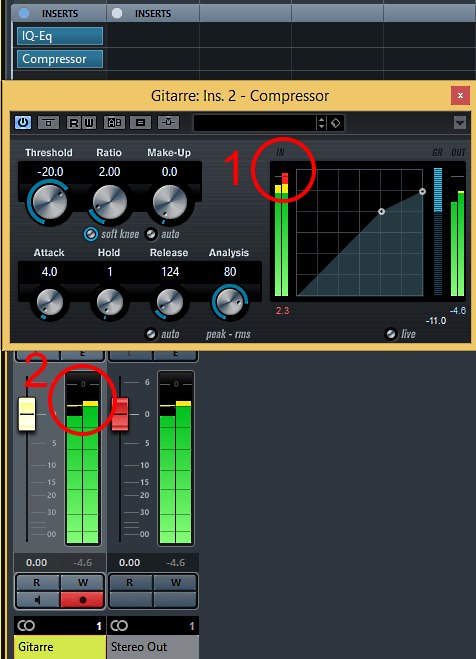
Task: Click the Stereo Out red fader handle
Action: click(x=120, y=414)
